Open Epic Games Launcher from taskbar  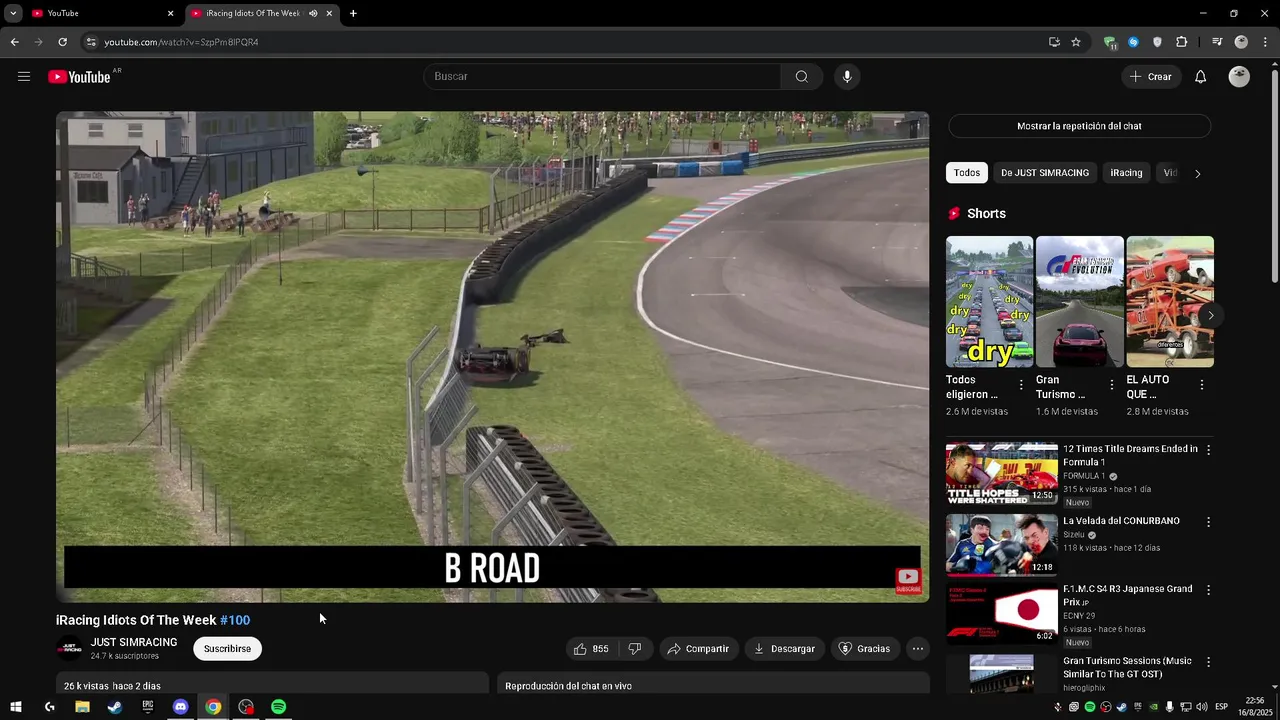click(x=148, y=707)
